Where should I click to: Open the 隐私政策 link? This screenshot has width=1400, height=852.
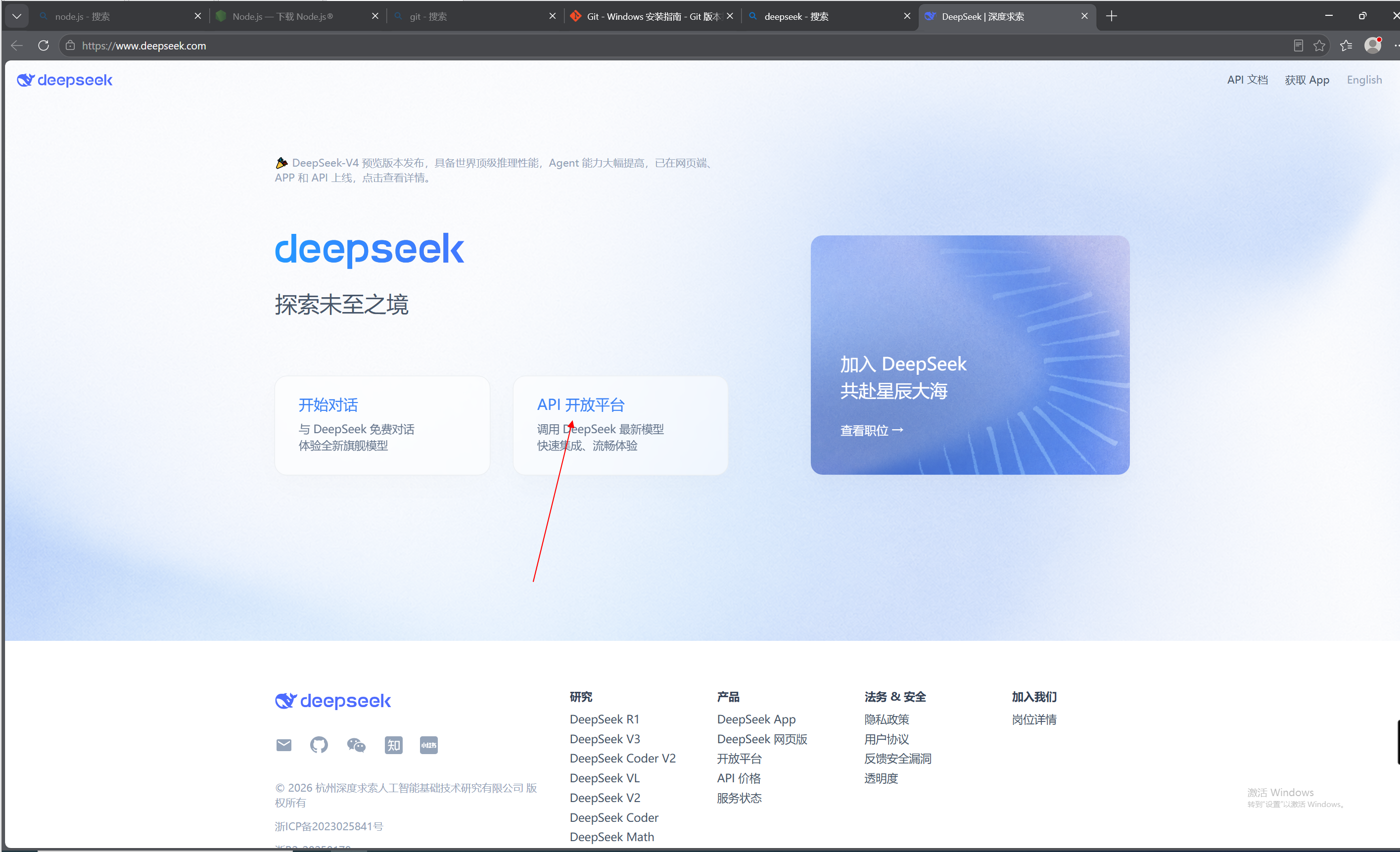887,719
